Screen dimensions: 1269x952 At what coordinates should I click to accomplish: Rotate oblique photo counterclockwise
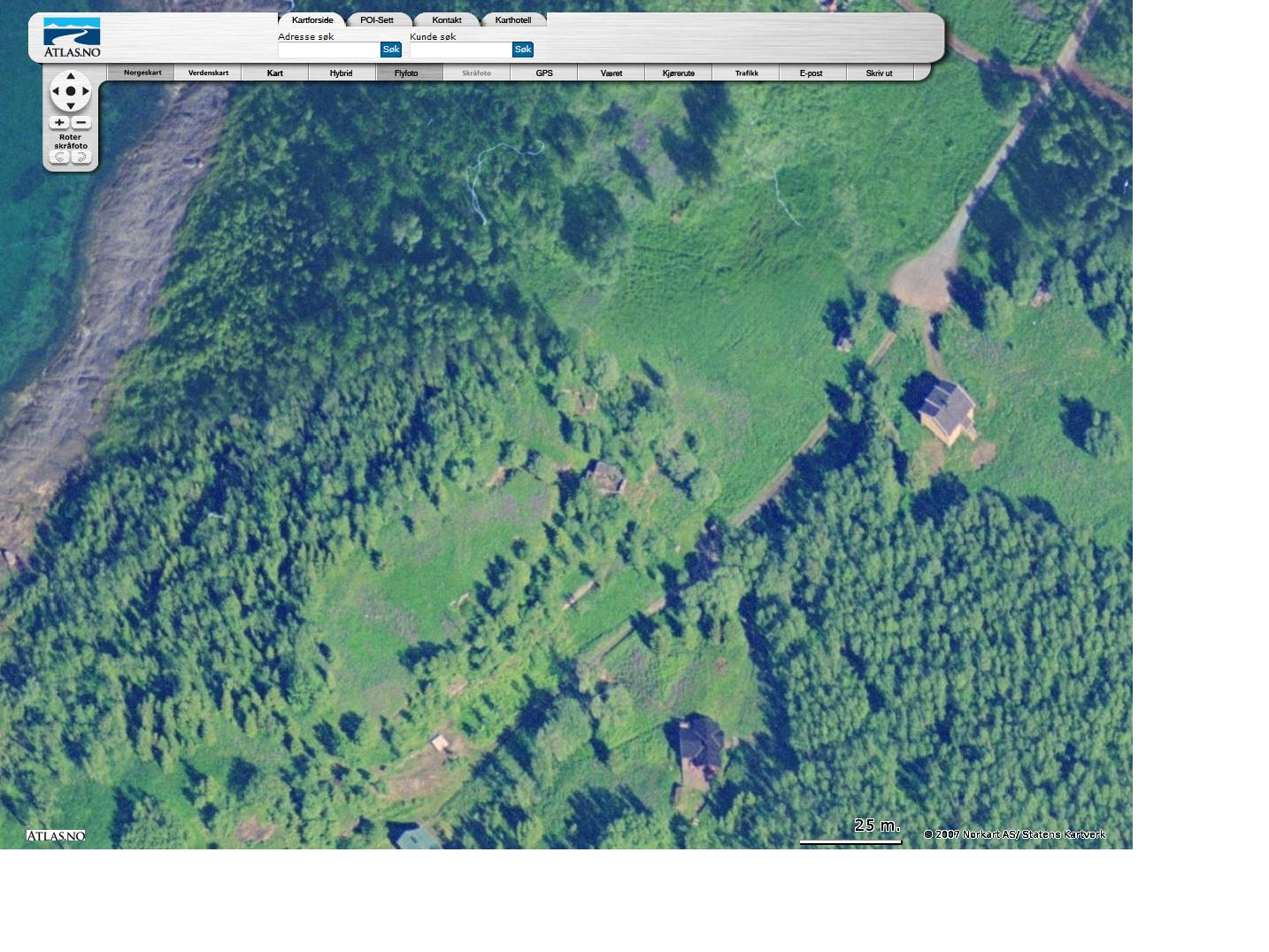pos(59,157)
